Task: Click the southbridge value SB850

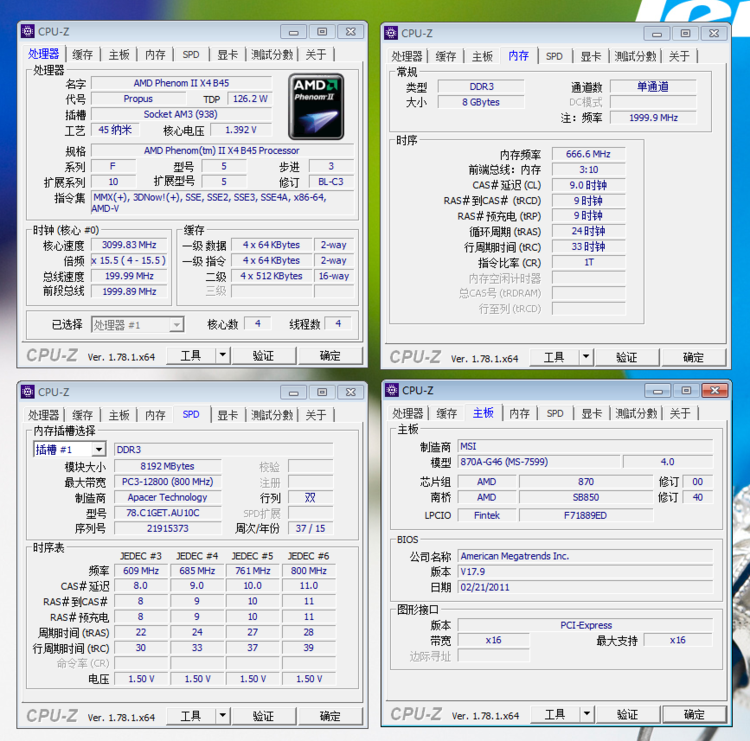Action: [x=586, y=497]
